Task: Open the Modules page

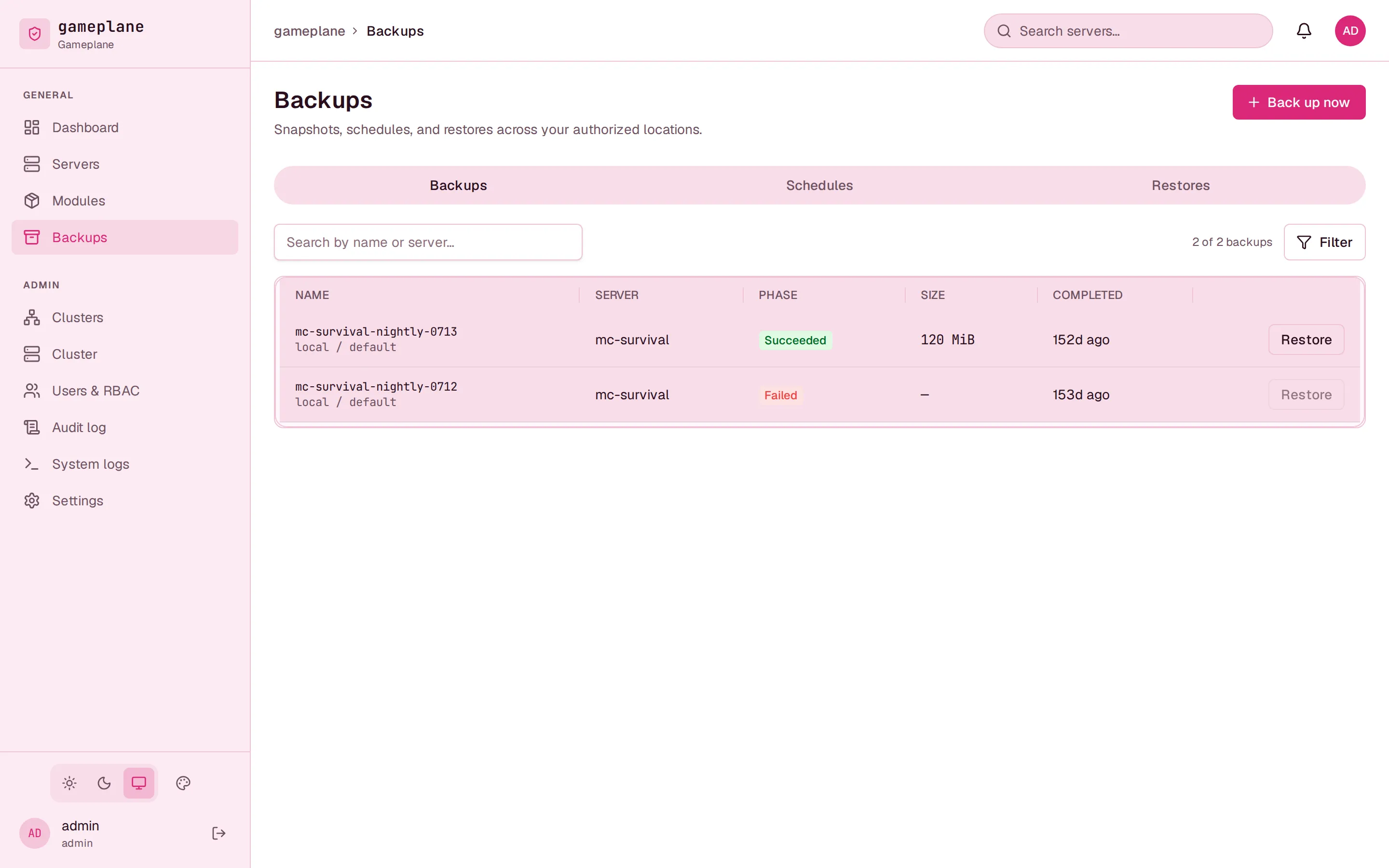Action: [124, 201]
